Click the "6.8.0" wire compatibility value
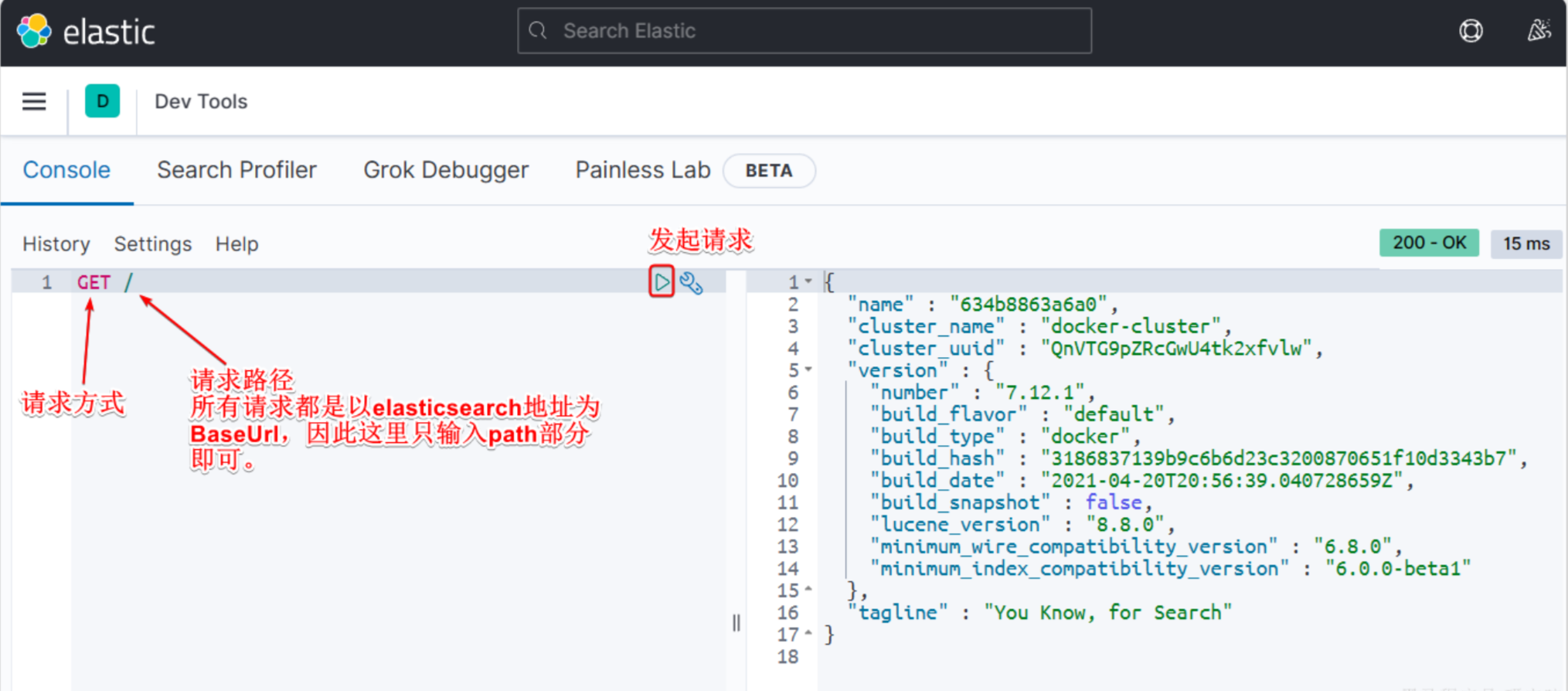 pyautogui.click(x=1352, y=546)
